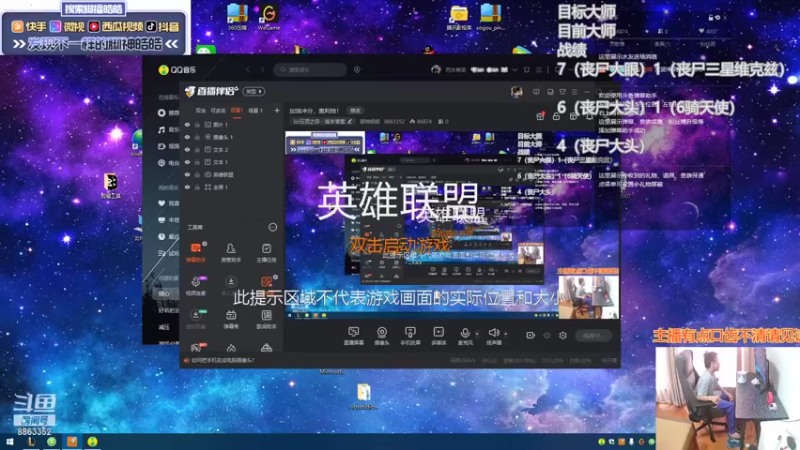Open the gift box icon with red badge

(540, 116)
